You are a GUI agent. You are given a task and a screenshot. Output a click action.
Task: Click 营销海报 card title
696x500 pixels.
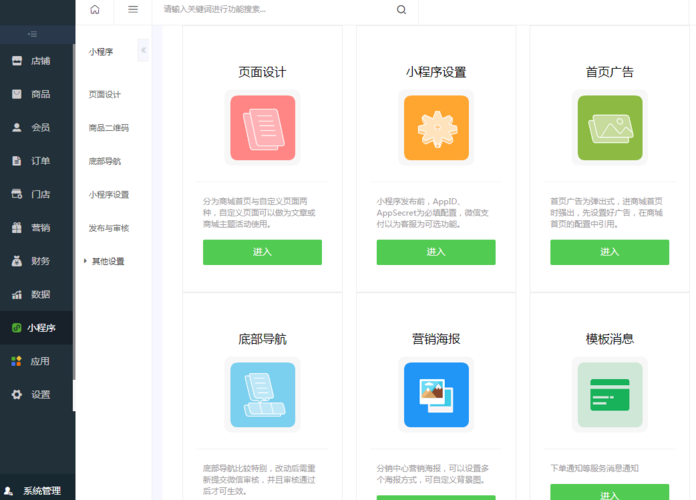(436, 339)
